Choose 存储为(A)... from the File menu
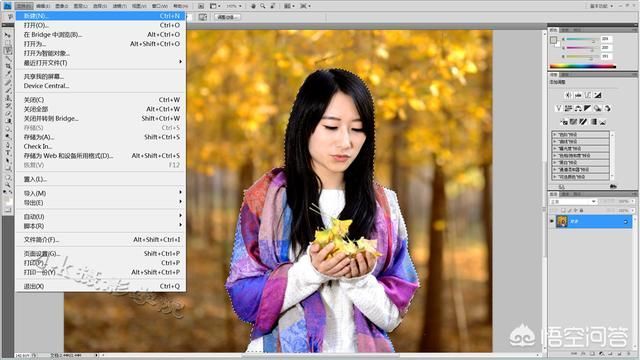Image resolution: width=640 pixels, height=360 pixels. click(101, 137)
